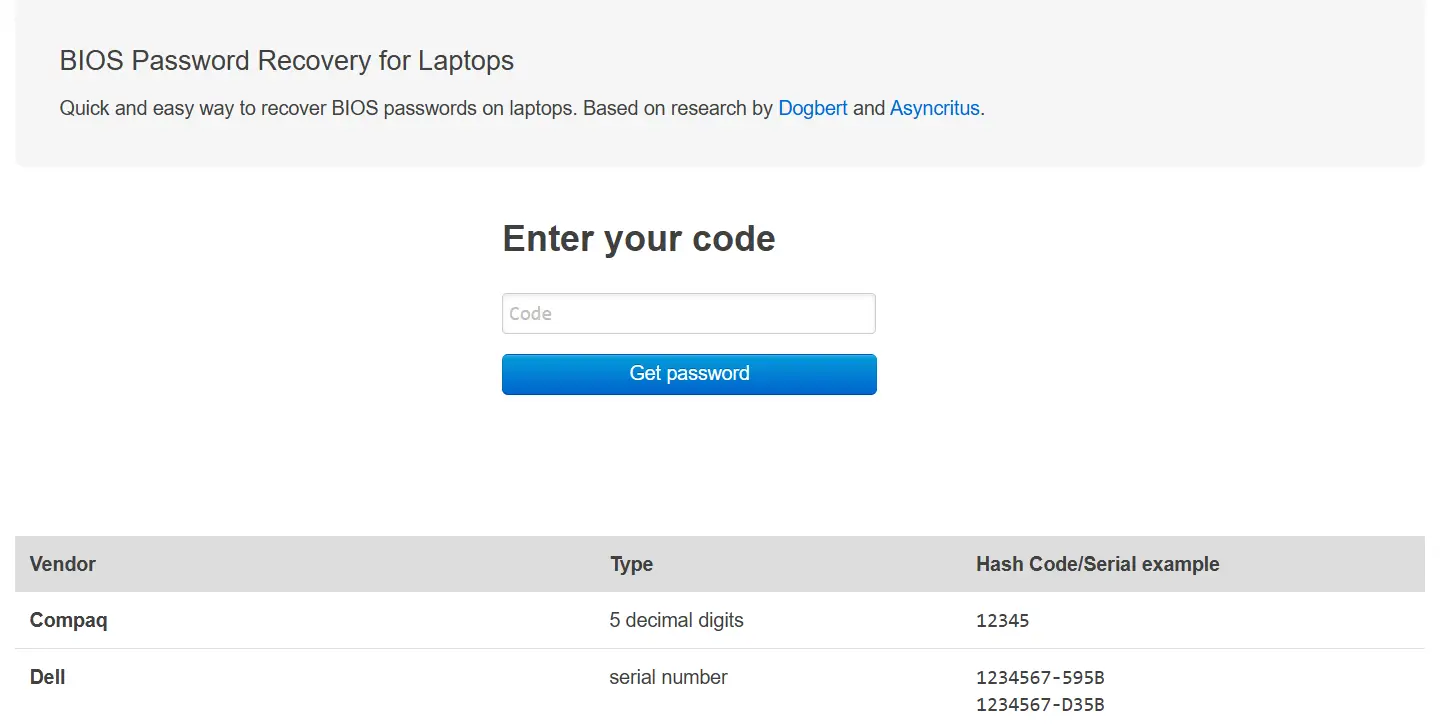Click the '5 decimal digits' type cell
Screen dimensions: 1442x724
click(676, 620)
